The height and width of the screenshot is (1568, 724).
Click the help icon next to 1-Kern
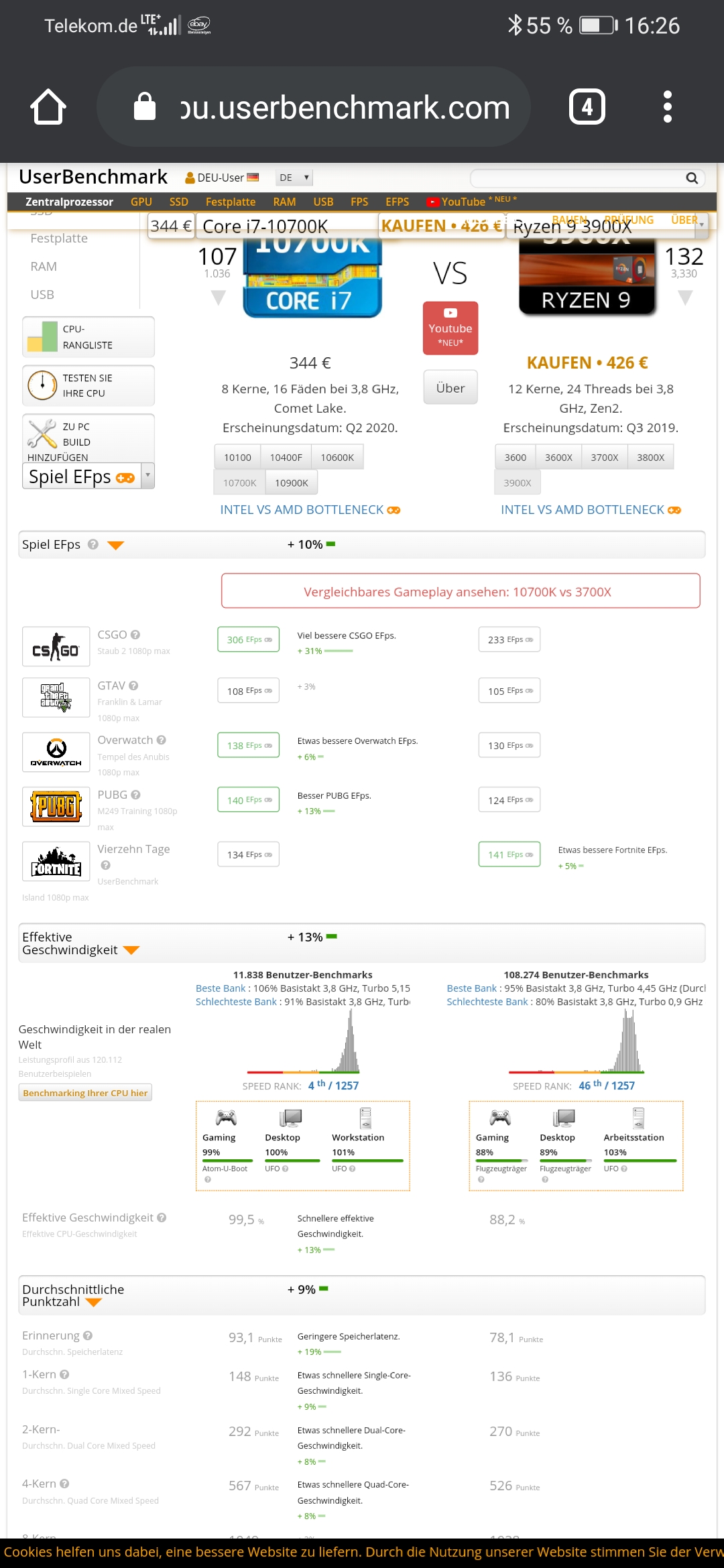point(64,1374)
